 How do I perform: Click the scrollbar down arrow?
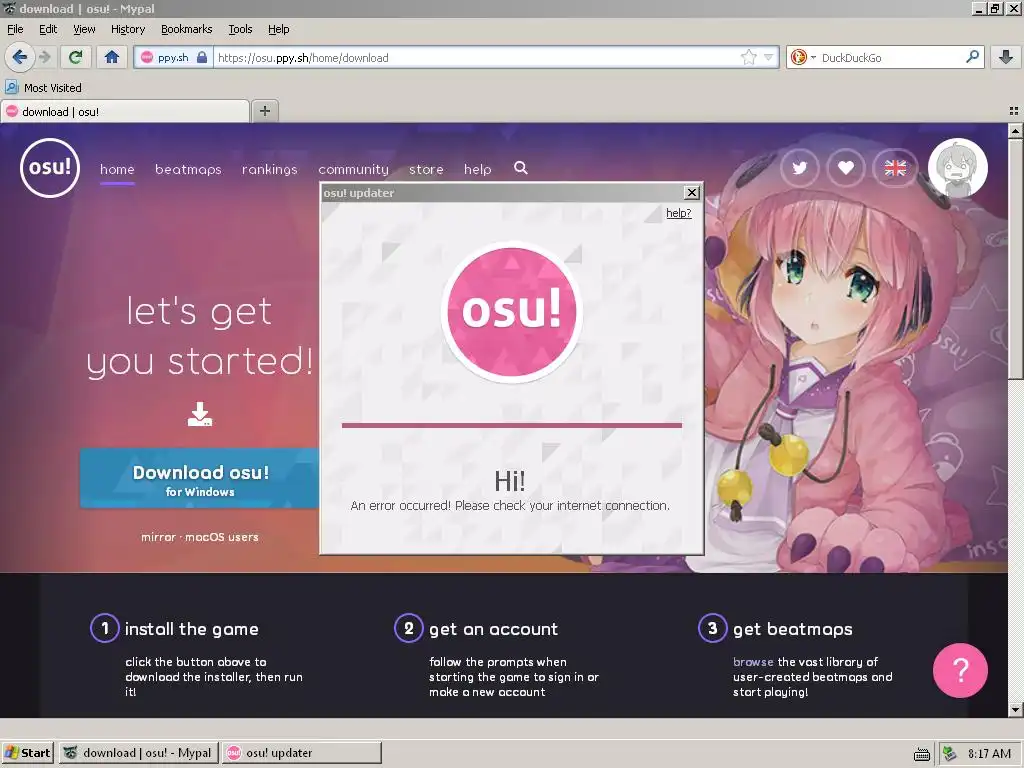pos(1015,709)
